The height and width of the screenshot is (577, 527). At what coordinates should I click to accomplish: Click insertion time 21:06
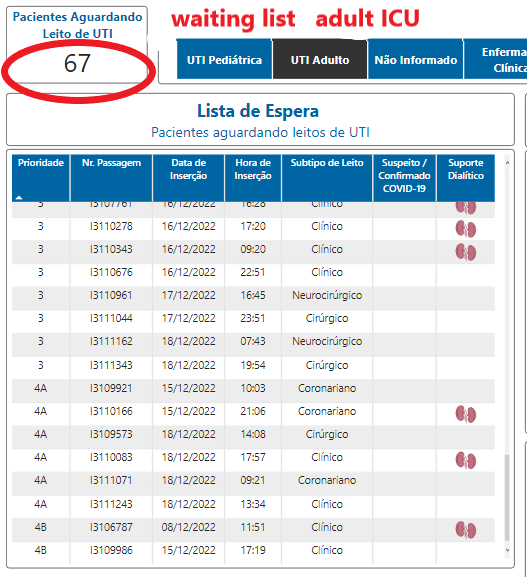coord(253,411)
